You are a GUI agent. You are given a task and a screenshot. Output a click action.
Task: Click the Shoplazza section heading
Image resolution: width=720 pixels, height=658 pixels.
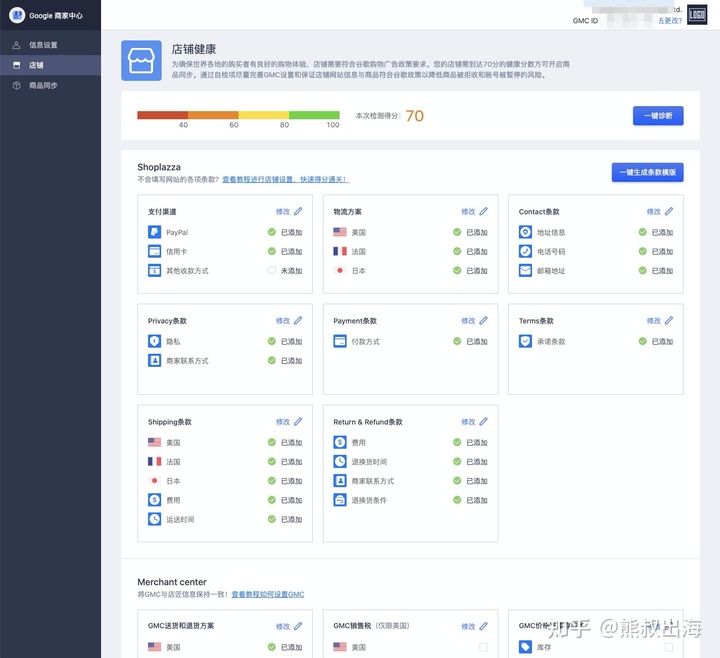(159, 167)
